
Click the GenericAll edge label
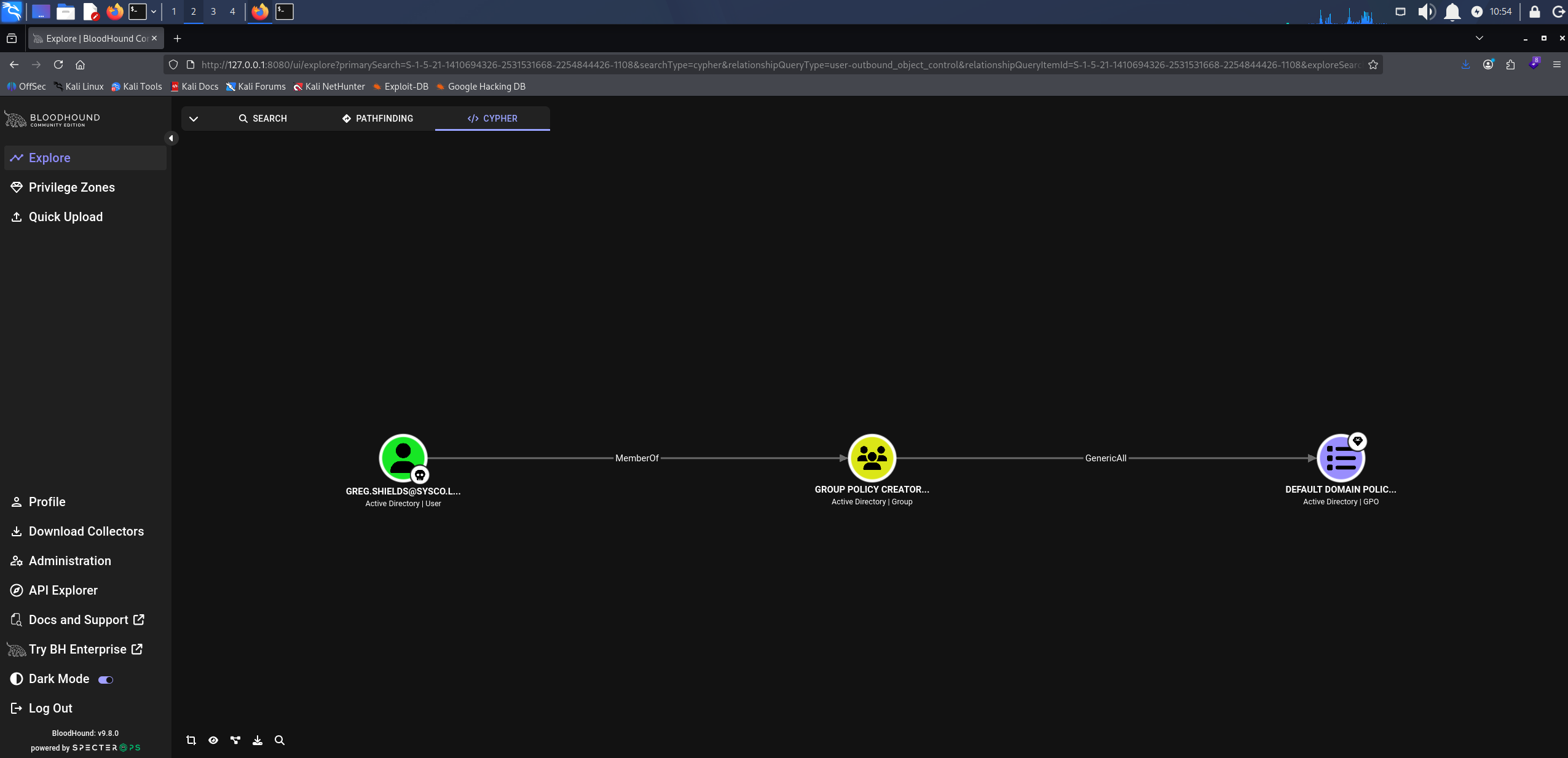pos(1106,458)
